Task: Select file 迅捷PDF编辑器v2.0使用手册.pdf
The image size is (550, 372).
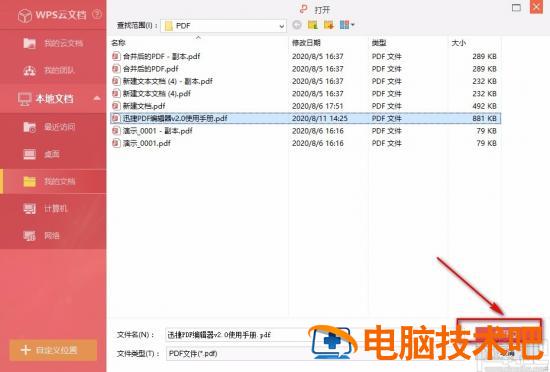Action: tap(175, 119)
